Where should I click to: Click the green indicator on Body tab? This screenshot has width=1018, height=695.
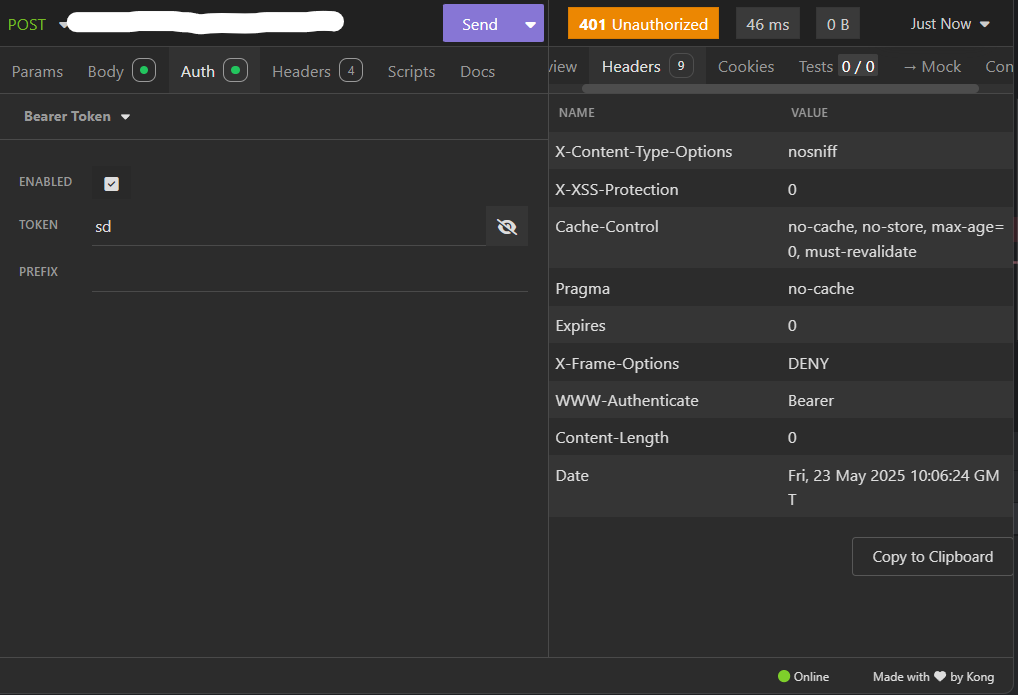[x=144, y=70]
